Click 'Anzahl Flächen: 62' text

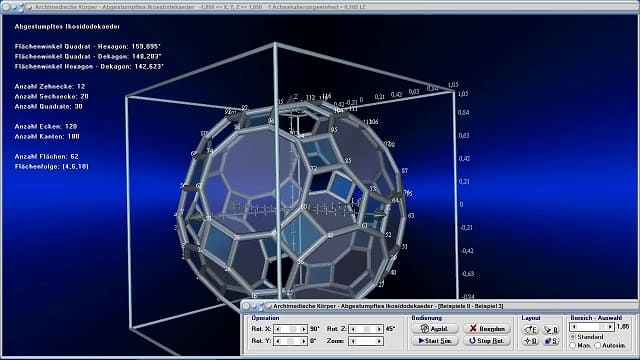47,156
